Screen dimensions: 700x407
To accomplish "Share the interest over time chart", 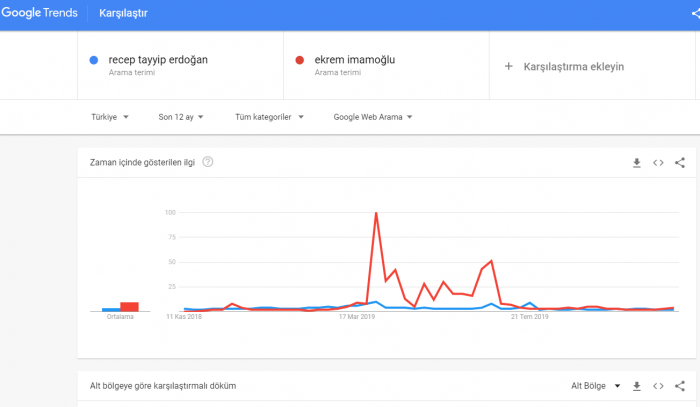I will (x=680, y=162).
